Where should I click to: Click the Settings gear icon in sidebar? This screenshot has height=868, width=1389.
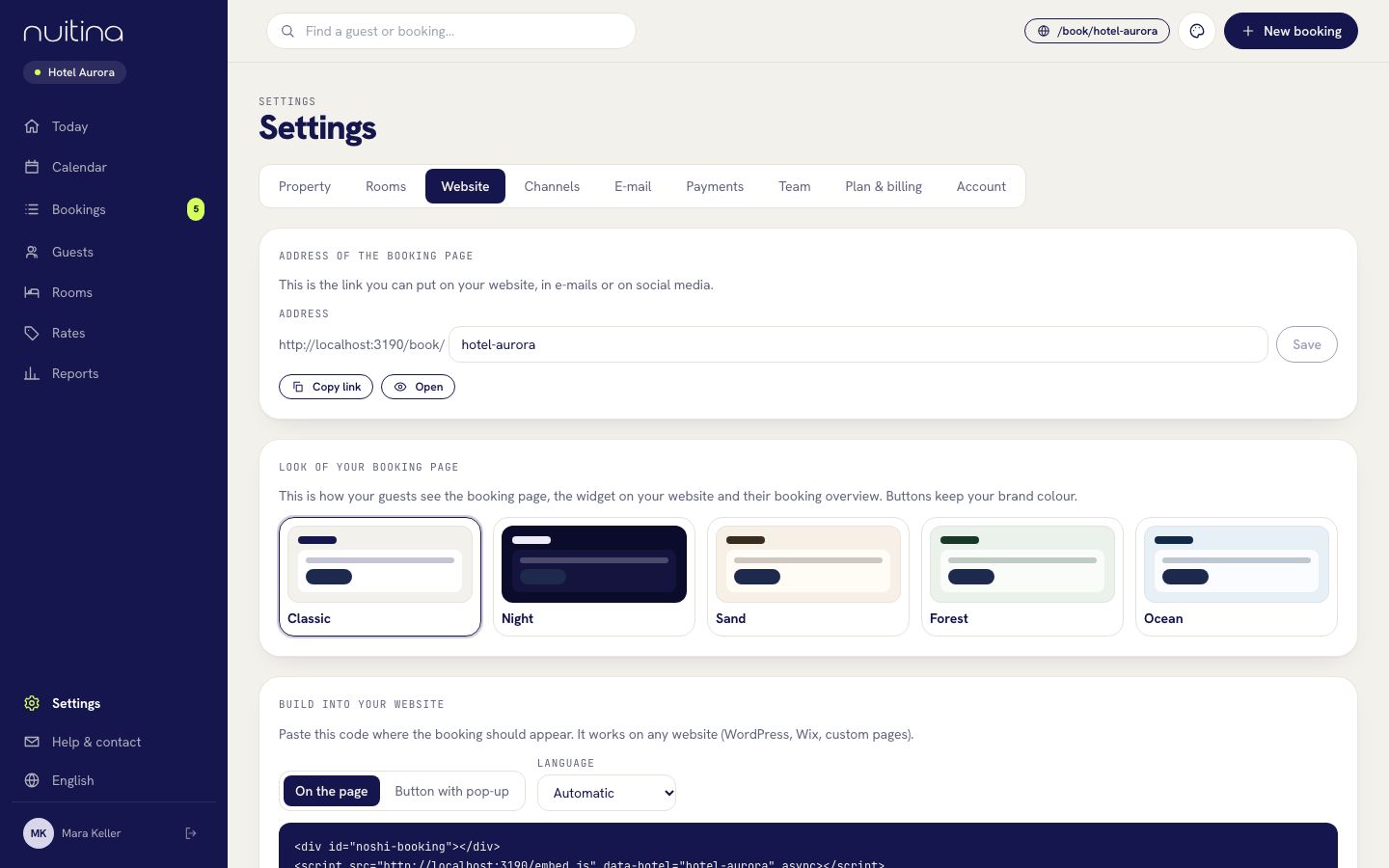pyautogui.click(x=32, y=703)
